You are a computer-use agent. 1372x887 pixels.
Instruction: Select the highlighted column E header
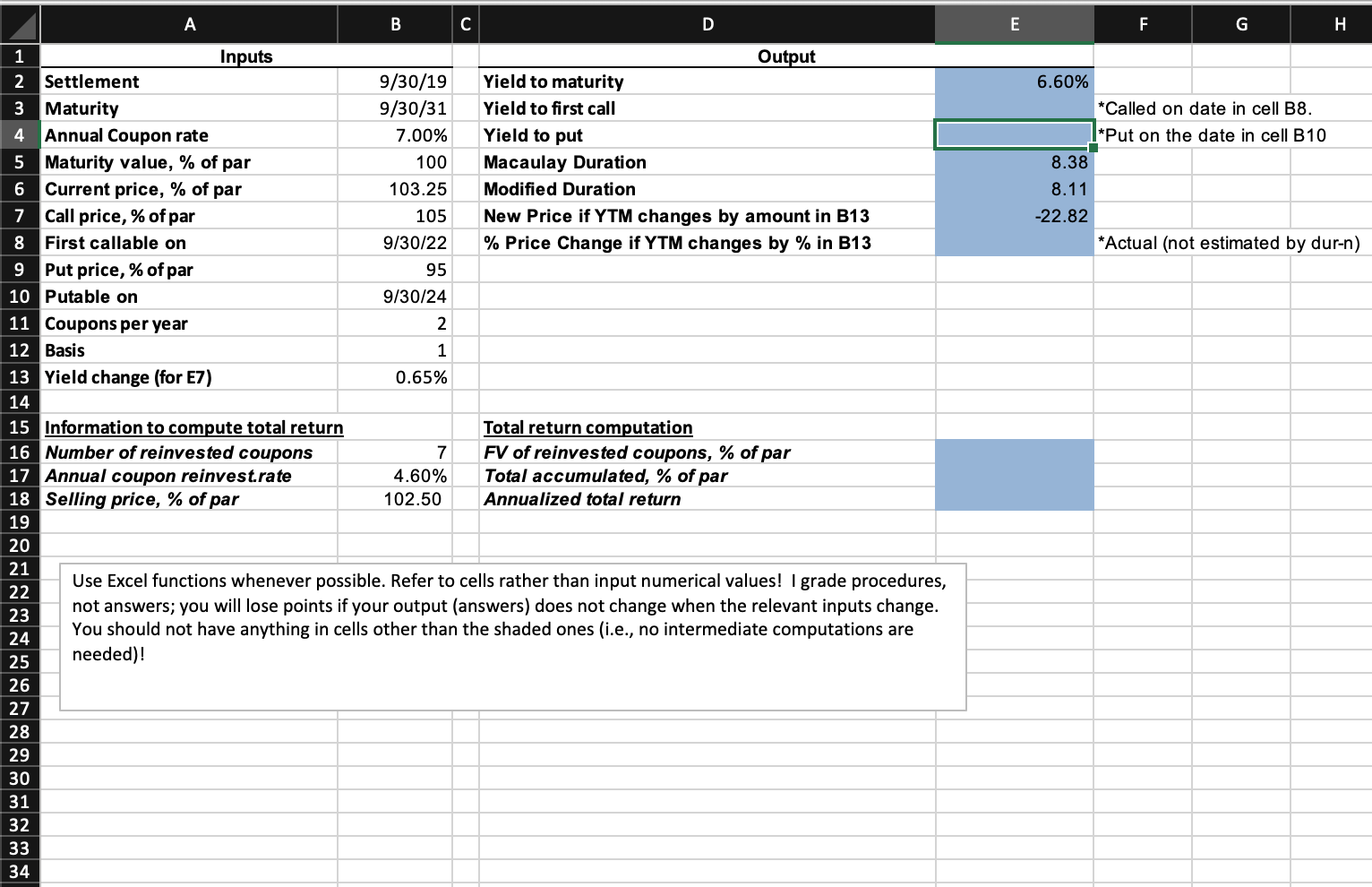click(x=1015, y=24)
